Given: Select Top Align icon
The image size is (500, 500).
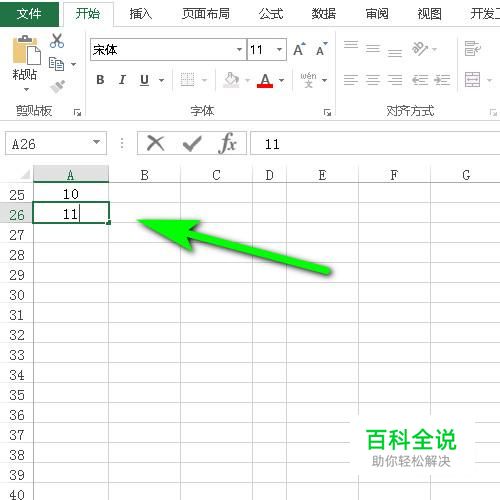Looking at the screenshot, I should [x=351, y=45].
